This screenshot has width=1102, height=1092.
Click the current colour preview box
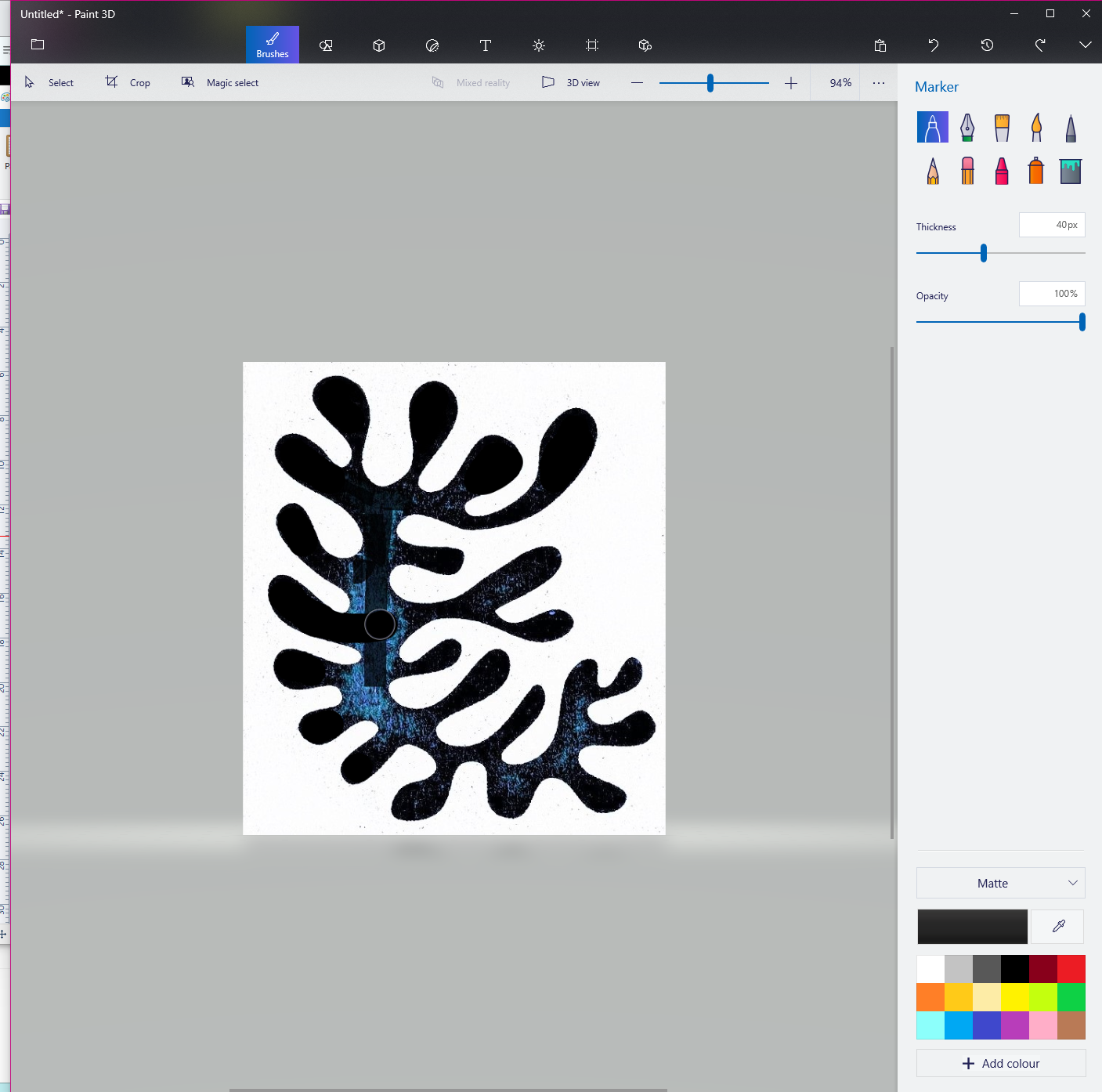tap(973, 927)
